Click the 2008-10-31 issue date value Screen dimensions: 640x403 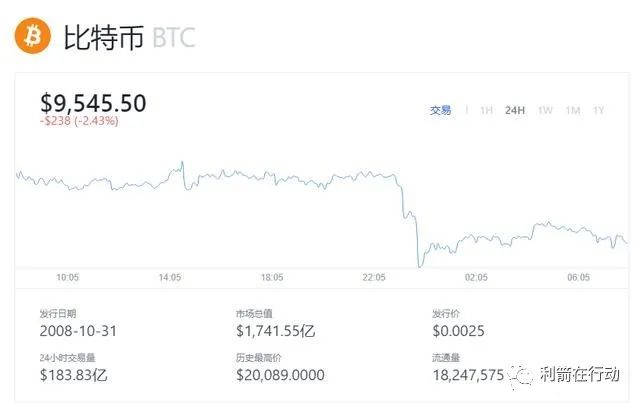[x=81, y=329]
